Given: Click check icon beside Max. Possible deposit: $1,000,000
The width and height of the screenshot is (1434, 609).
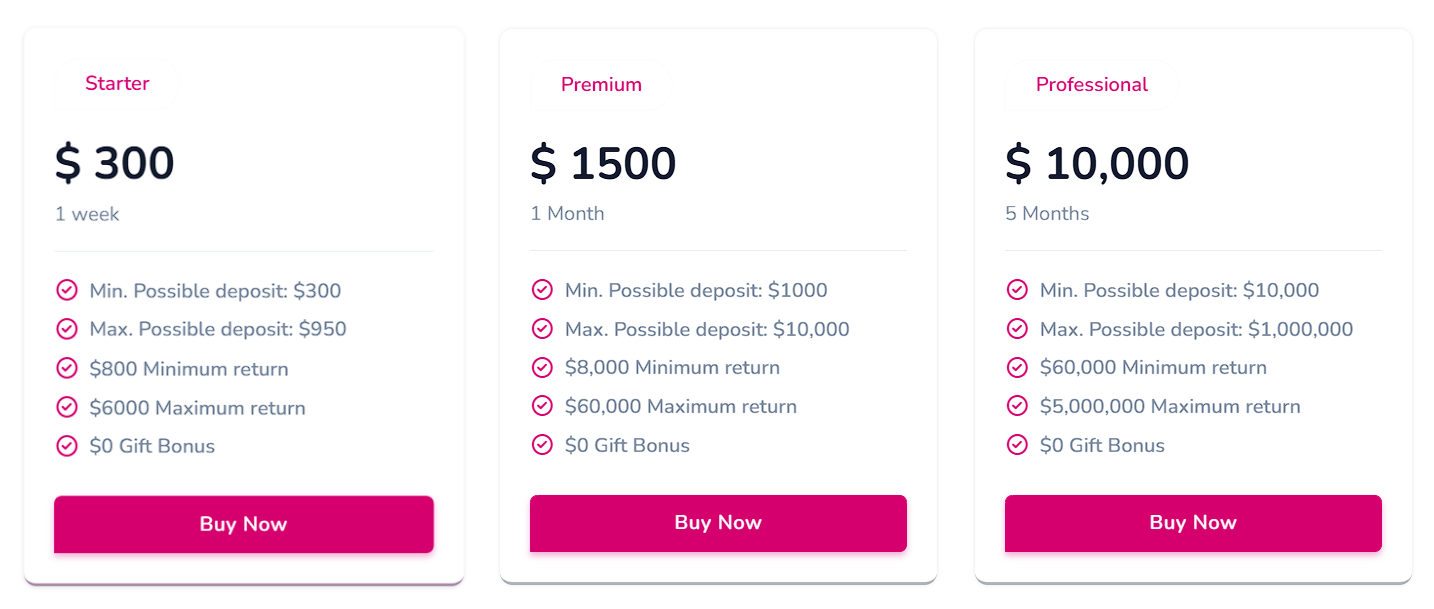Looking at the screenshot, I should (x=1017, y=328).
